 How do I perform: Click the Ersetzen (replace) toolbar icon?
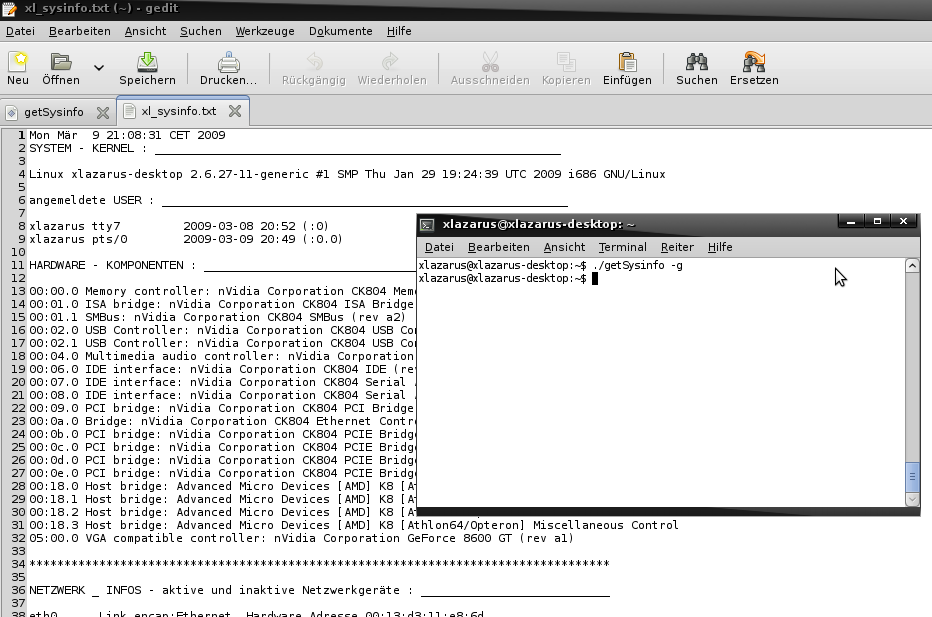(x=754, y=62)
